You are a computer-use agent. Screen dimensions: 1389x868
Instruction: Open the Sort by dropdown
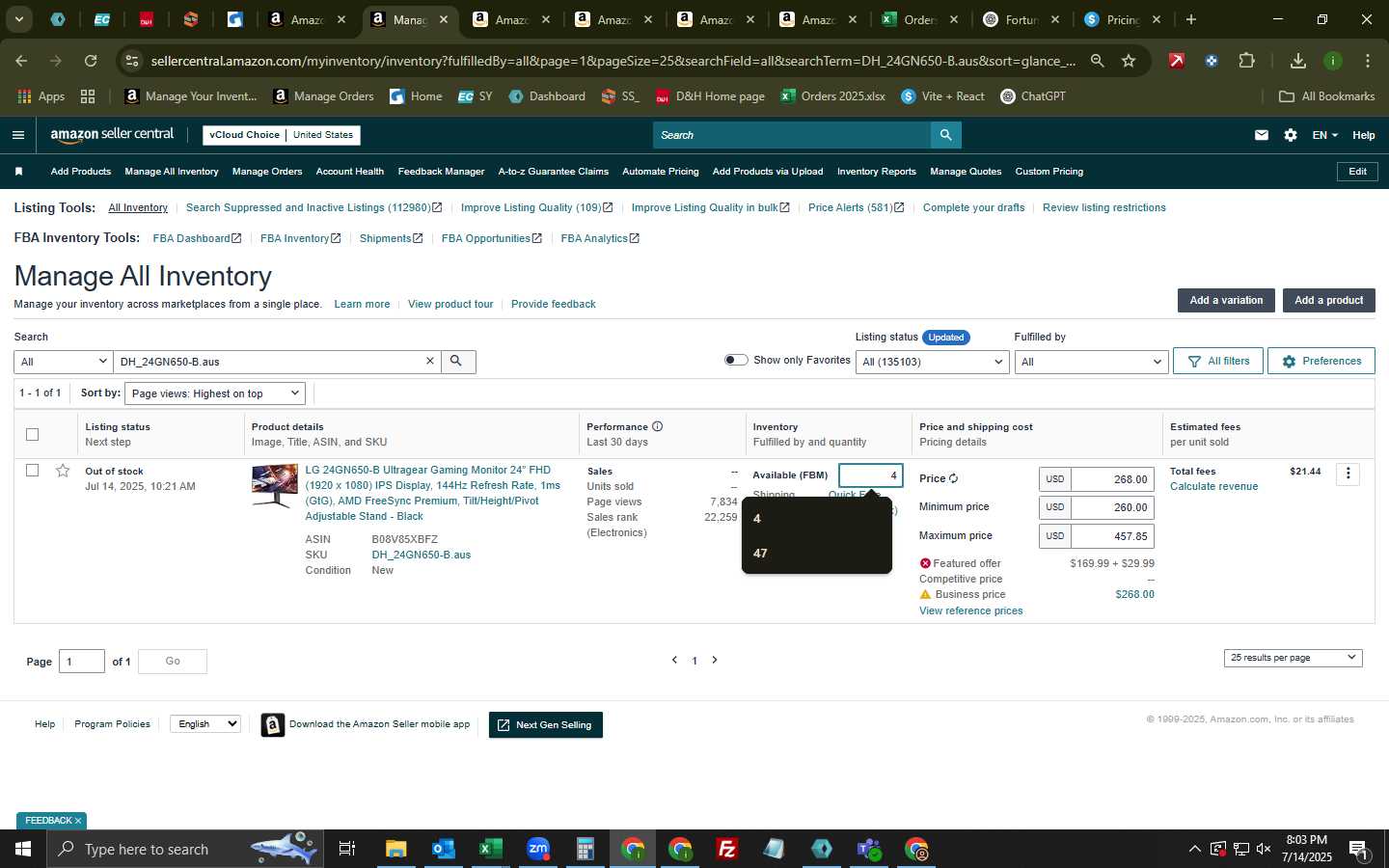click(215, 393)
